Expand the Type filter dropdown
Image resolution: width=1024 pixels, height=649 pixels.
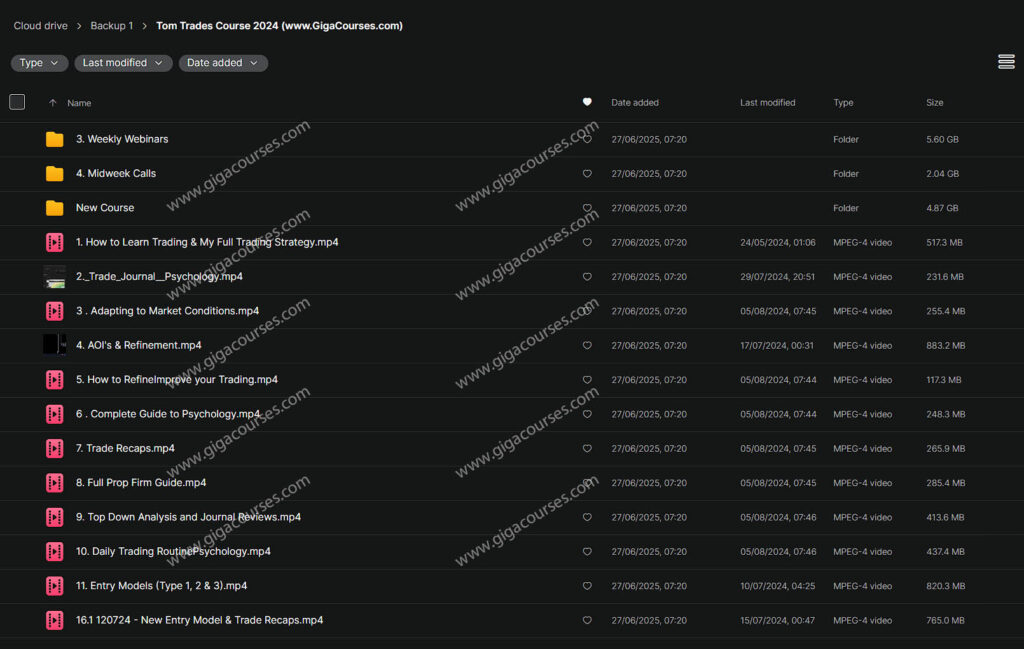(x=39, y=63)
